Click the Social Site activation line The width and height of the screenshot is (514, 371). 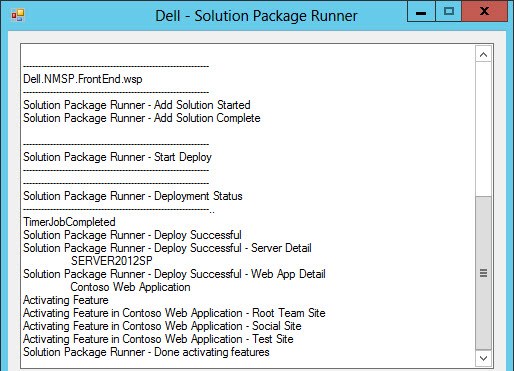point(162,326)
